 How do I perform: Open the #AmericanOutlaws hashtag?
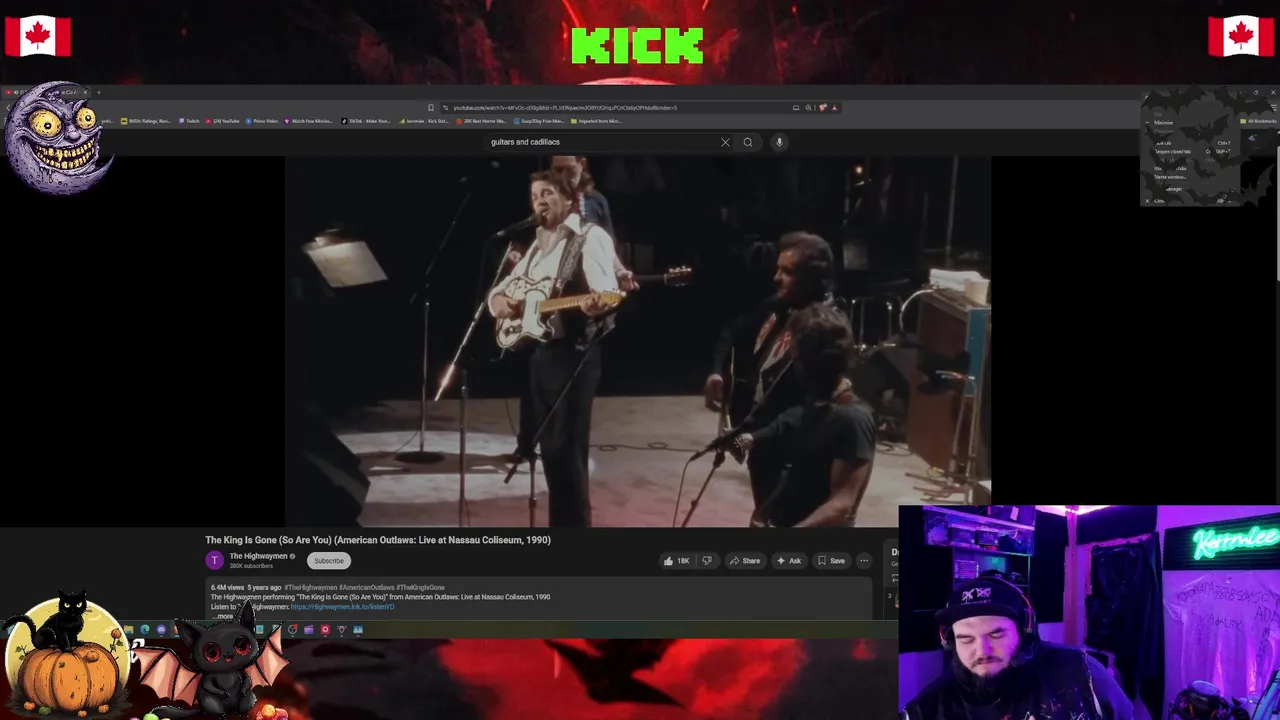coord(367,588)
